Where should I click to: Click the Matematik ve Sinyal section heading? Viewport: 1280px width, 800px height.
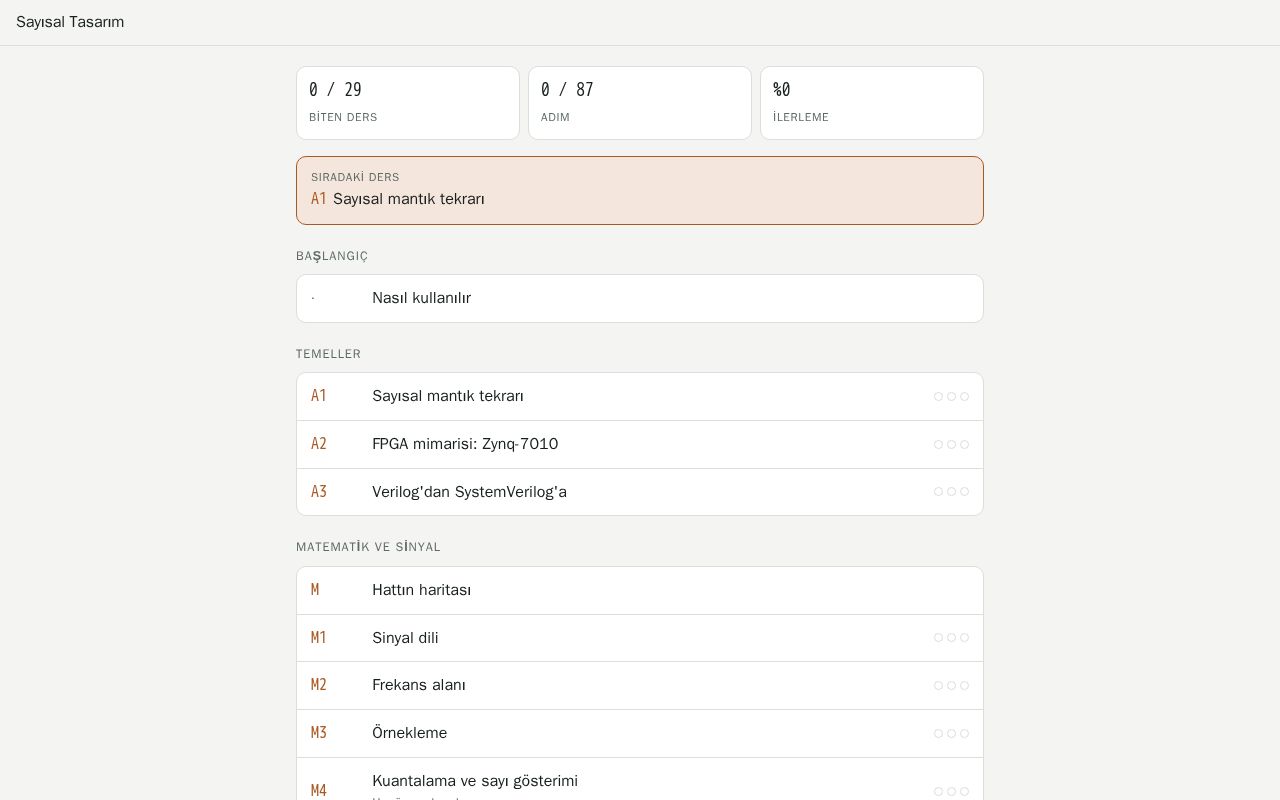(x=368, y=547)
